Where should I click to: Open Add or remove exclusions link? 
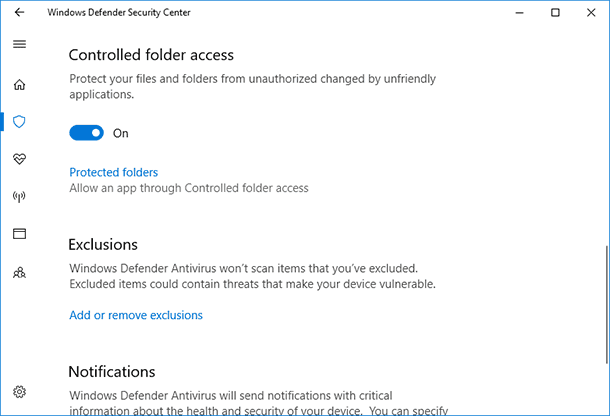tap(136, 315)
